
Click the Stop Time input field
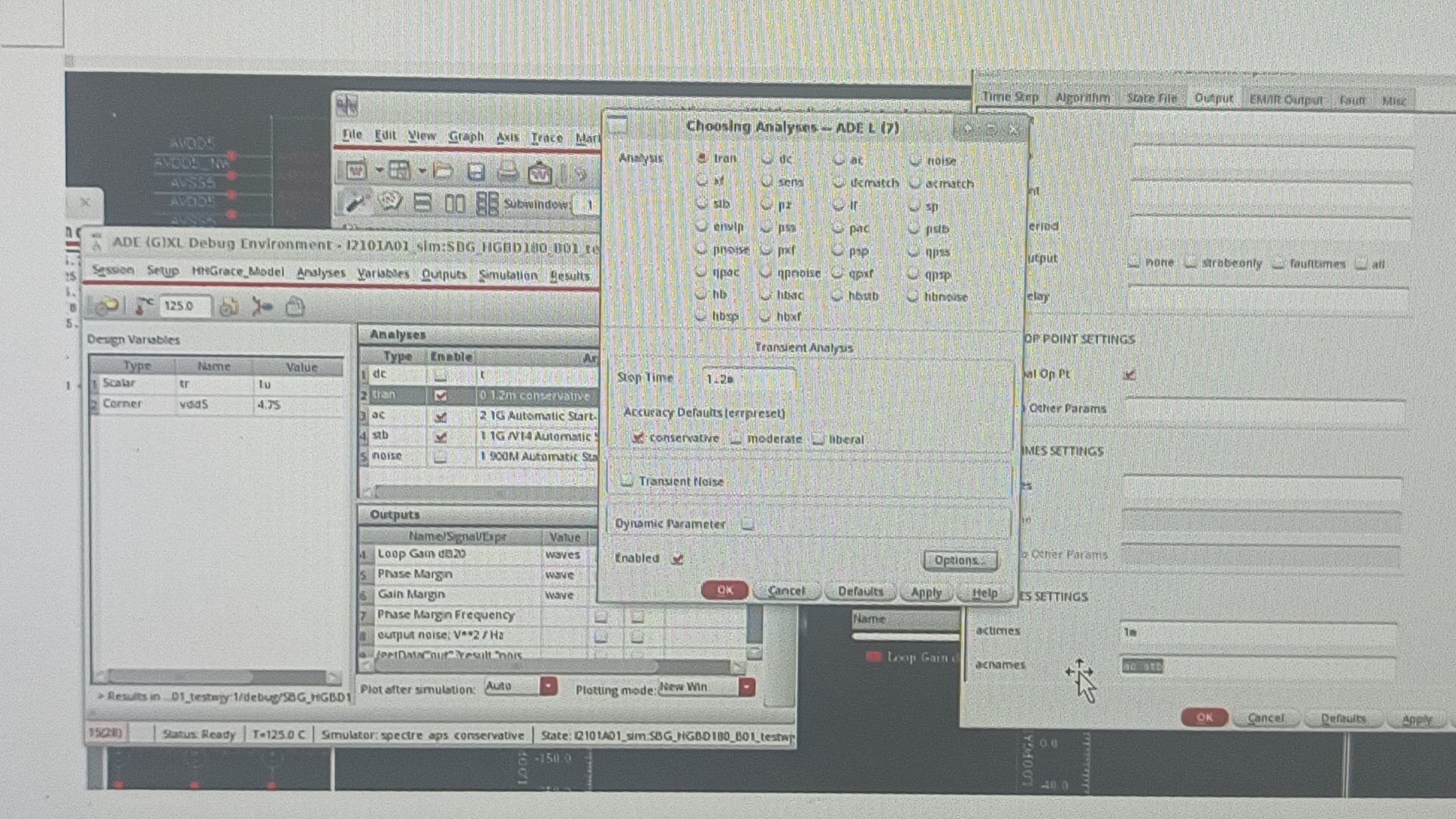pyautogui.click(x=748, y=378)
